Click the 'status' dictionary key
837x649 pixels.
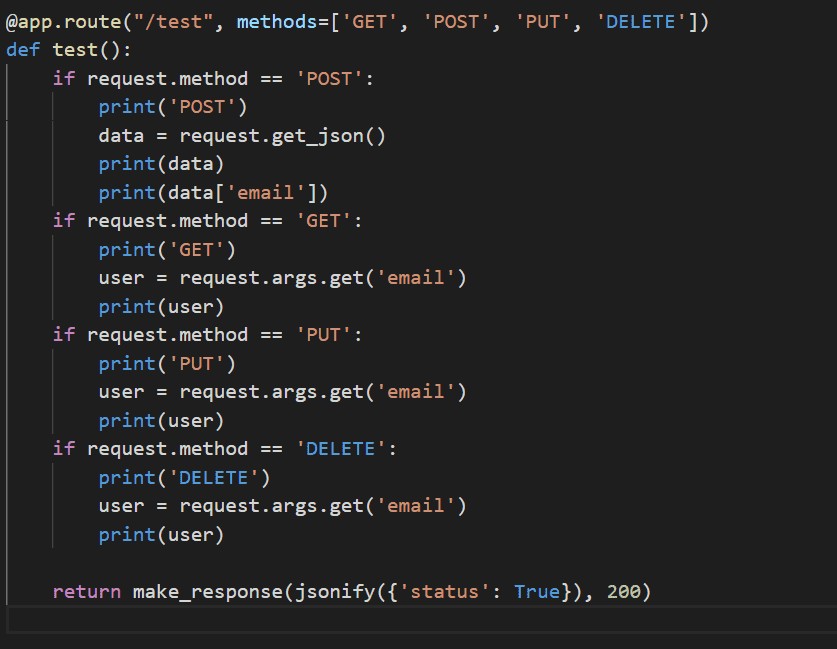point(444,592)
